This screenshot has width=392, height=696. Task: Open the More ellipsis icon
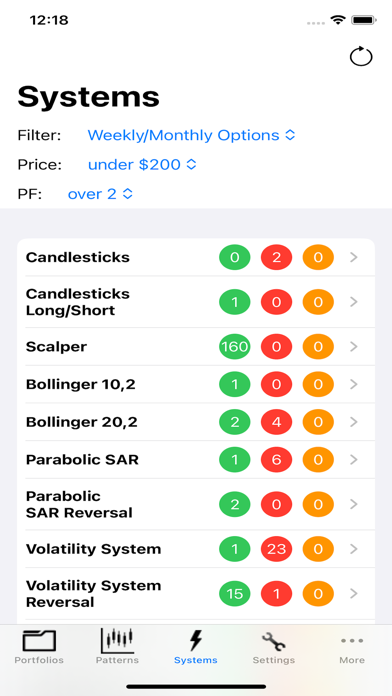(x=352, y=641)
